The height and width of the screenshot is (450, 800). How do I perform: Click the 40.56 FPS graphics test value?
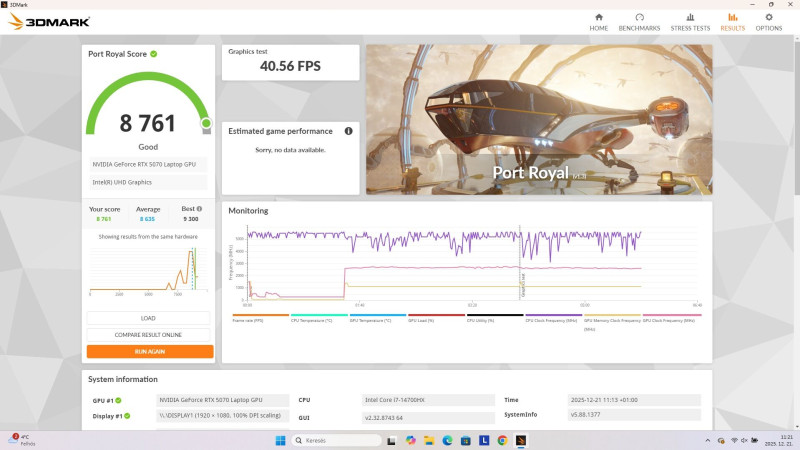point(290,66)
